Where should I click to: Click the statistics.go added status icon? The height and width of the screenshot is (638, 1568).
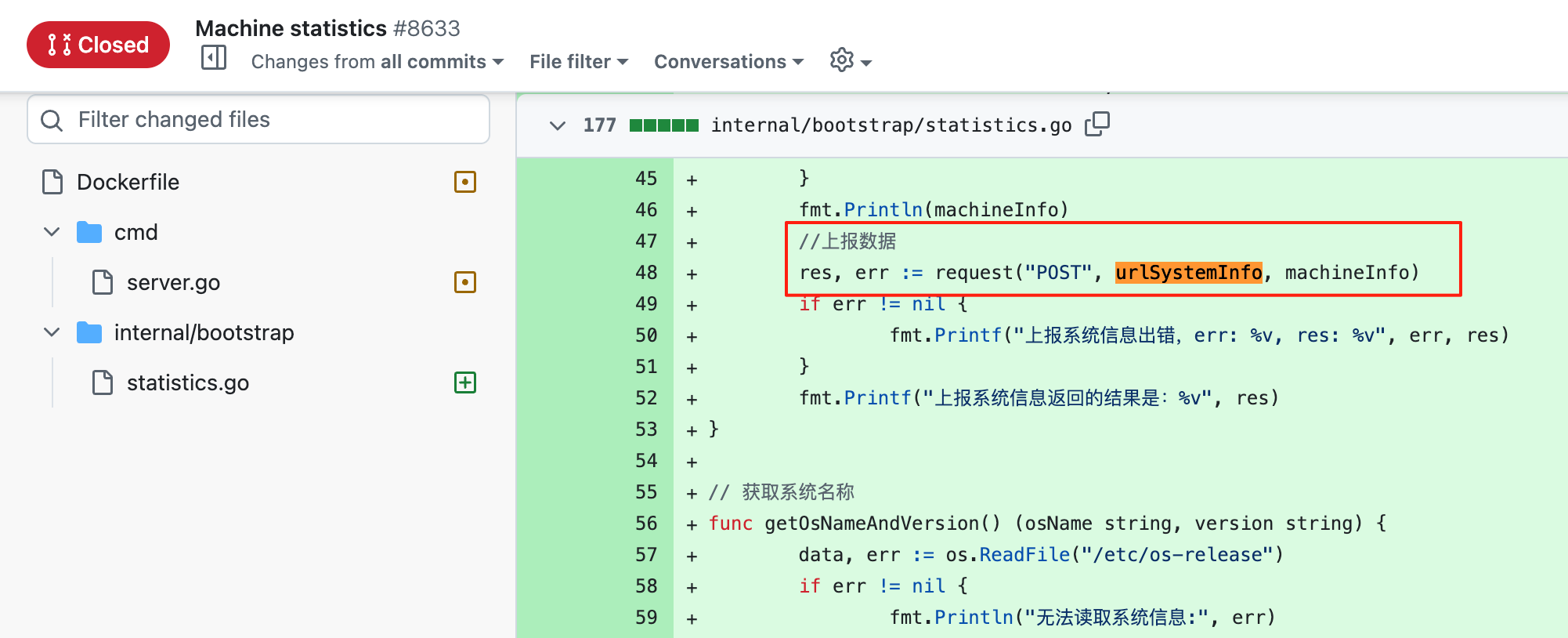click(x=465, y=382)
